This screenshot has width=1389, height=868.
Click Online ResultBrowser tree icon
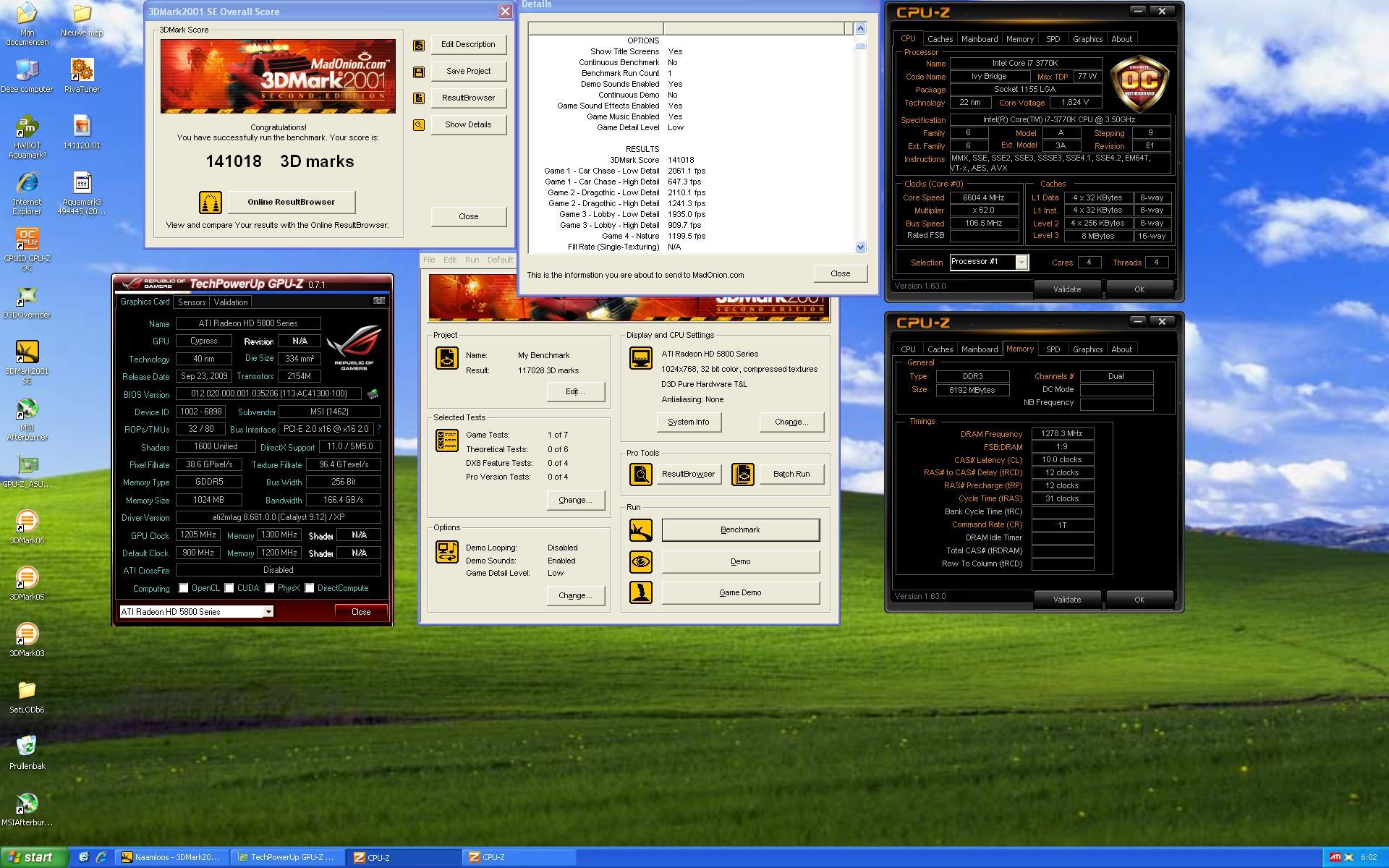click(210, 203)
